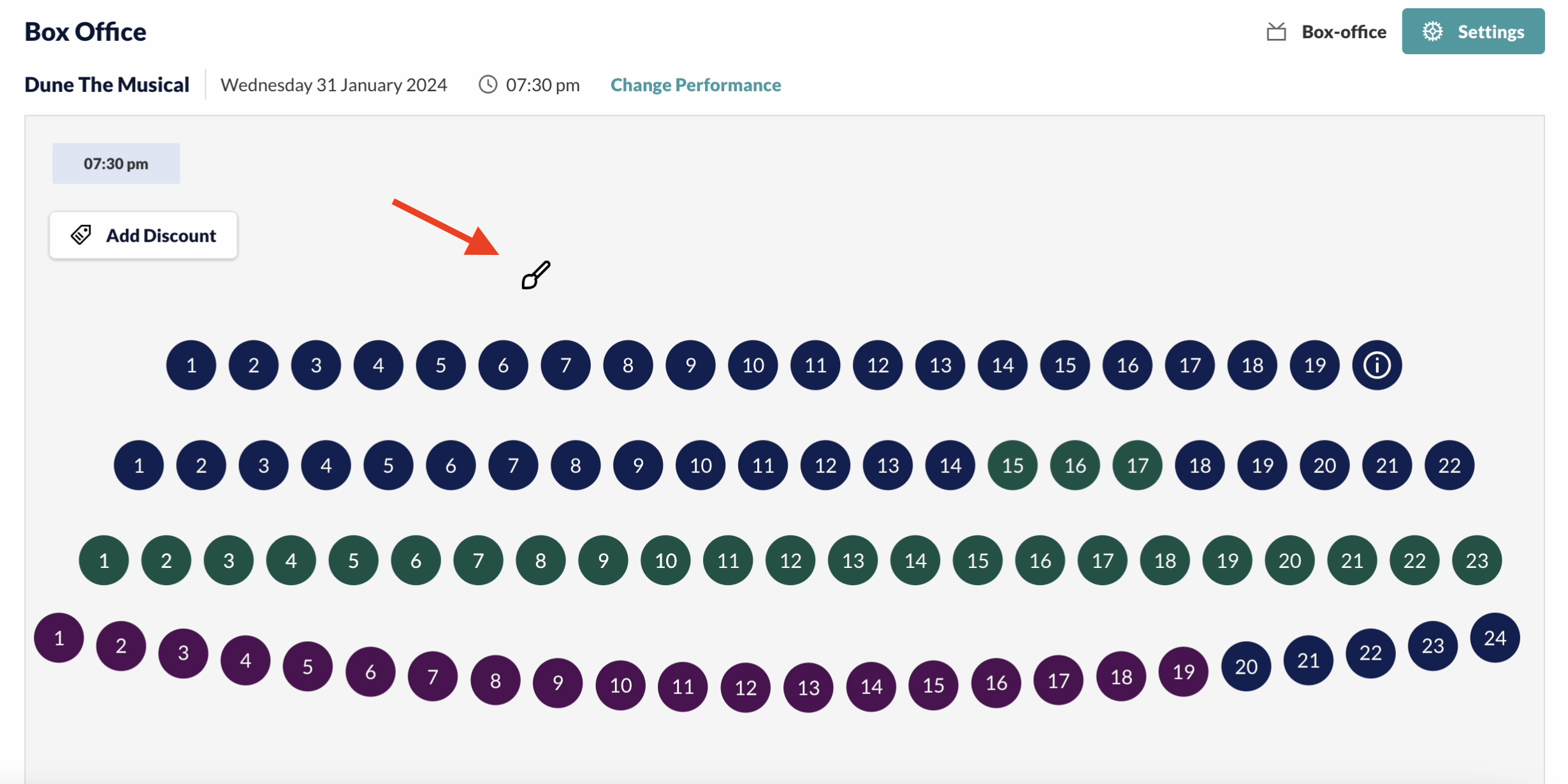Viewport: 1568px width, 784px height.
Task: Choose purple seat 12 in bottom row
Action: 745,688
